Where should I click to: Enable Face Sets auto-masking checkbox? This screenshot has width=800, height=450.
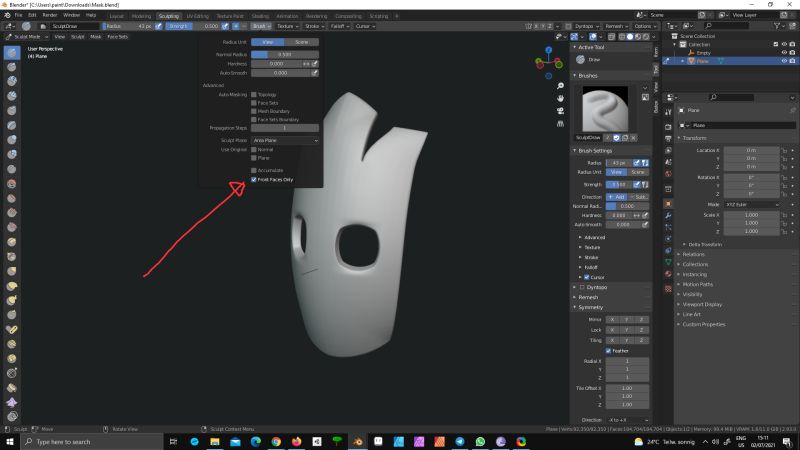pos(254,103)
